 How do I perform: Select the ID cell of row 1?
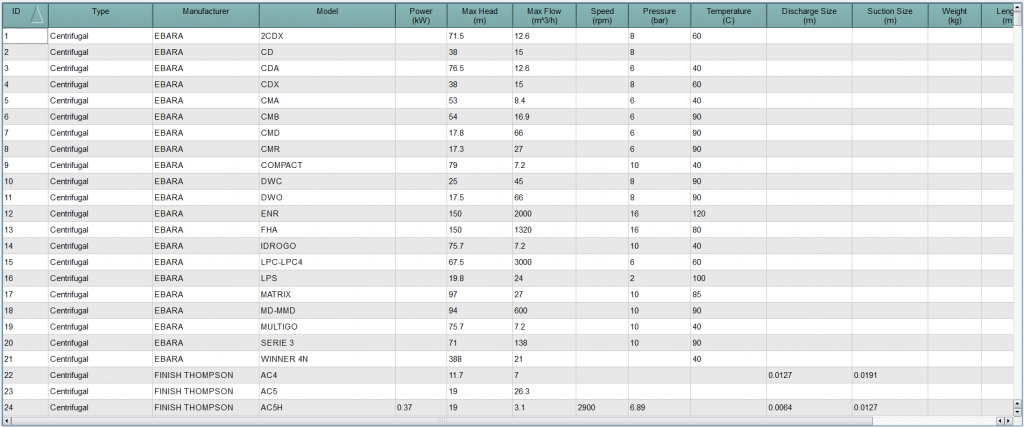tap(24, 36)
